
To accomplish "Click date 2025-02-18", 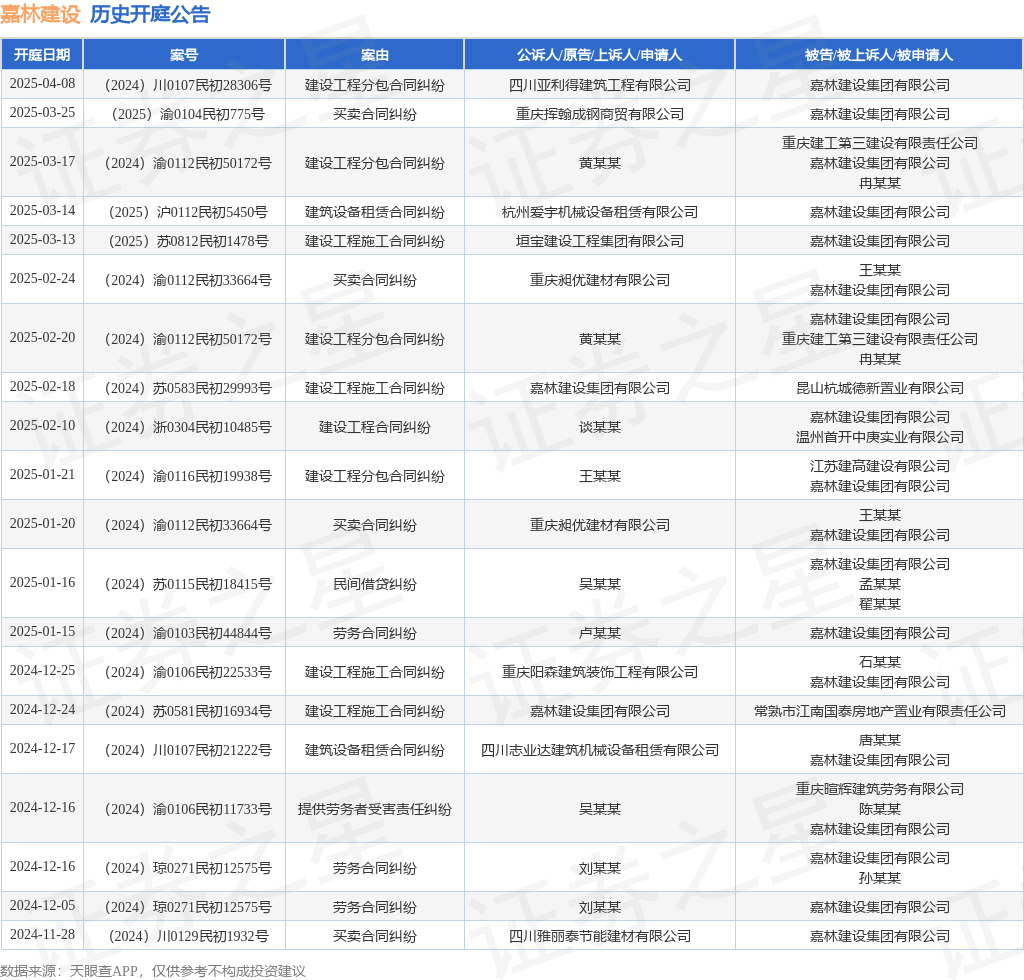I will (x=42, y=387).
